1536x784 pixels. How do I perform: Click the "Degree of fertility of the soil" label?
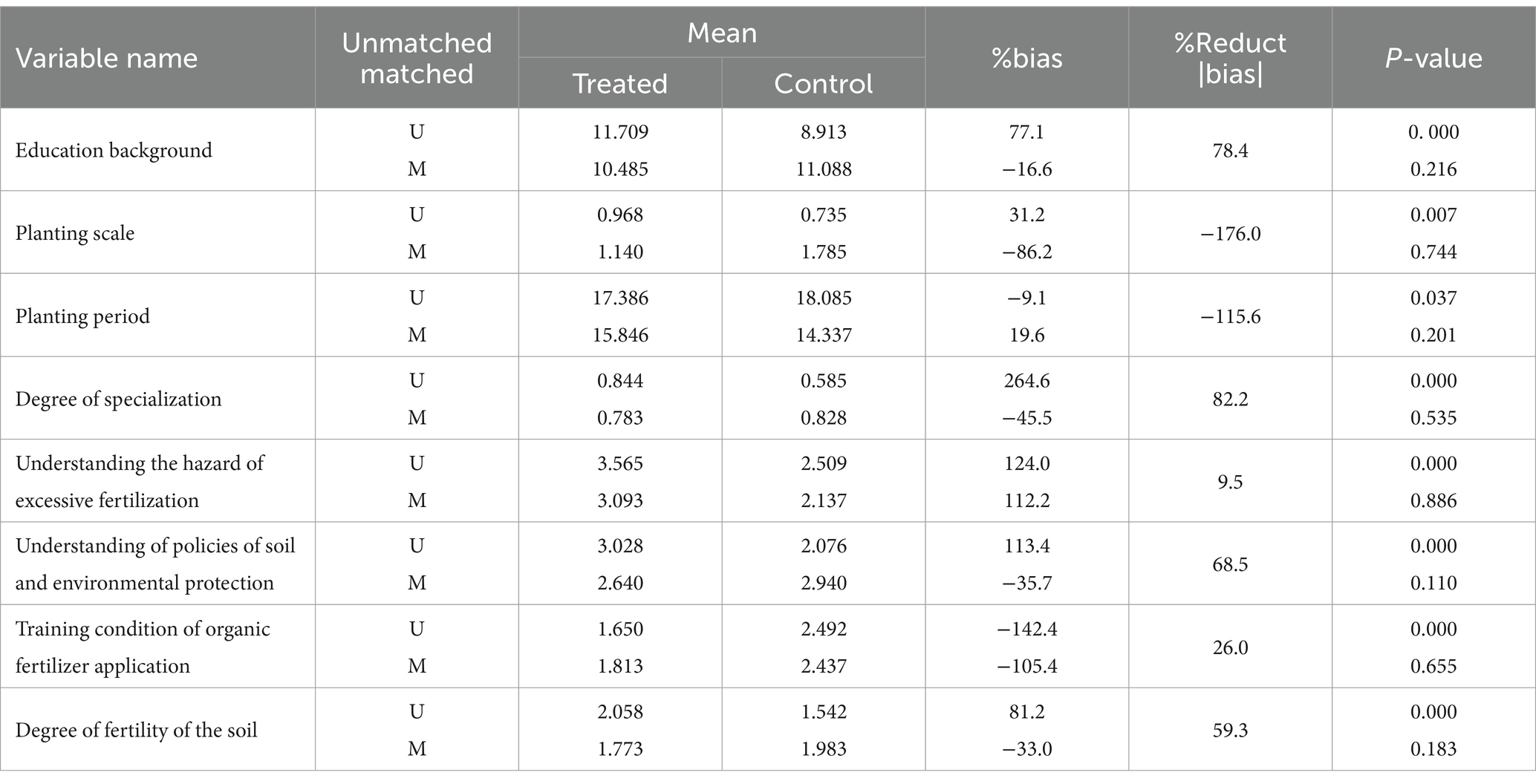[x=136, y=731]
